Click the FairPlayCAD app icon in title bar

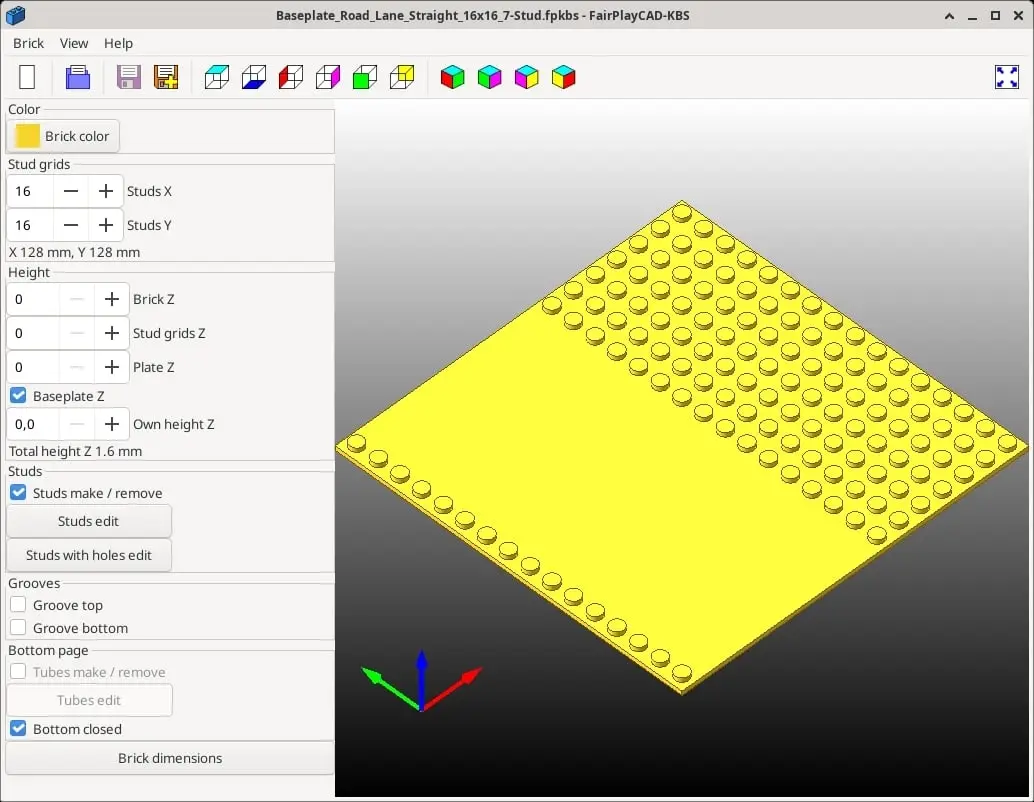pyautogui.click(x=16, y=15)
